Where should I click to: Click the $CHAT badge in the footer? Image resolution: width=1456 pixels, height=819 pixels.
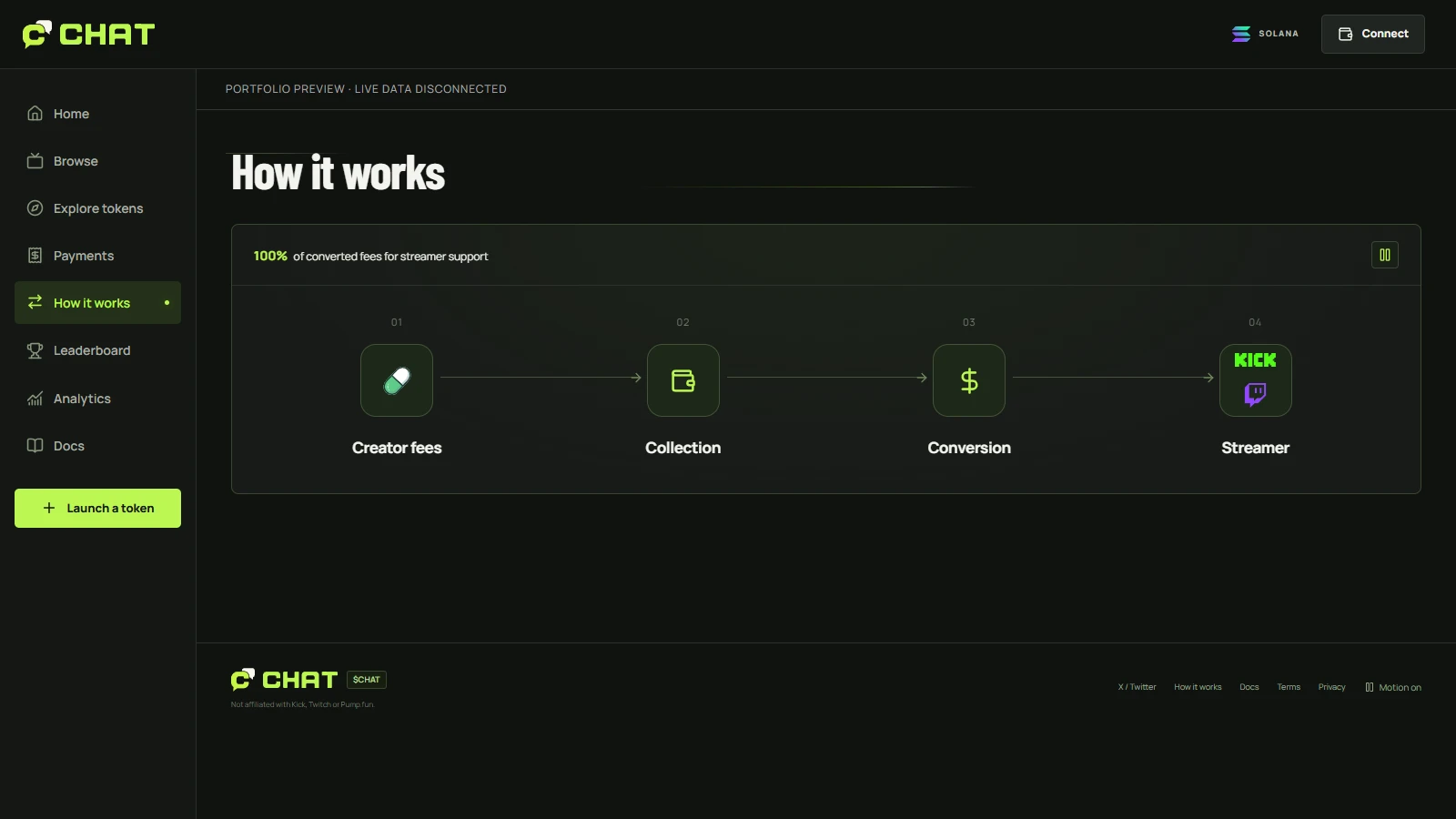(367, 680)
